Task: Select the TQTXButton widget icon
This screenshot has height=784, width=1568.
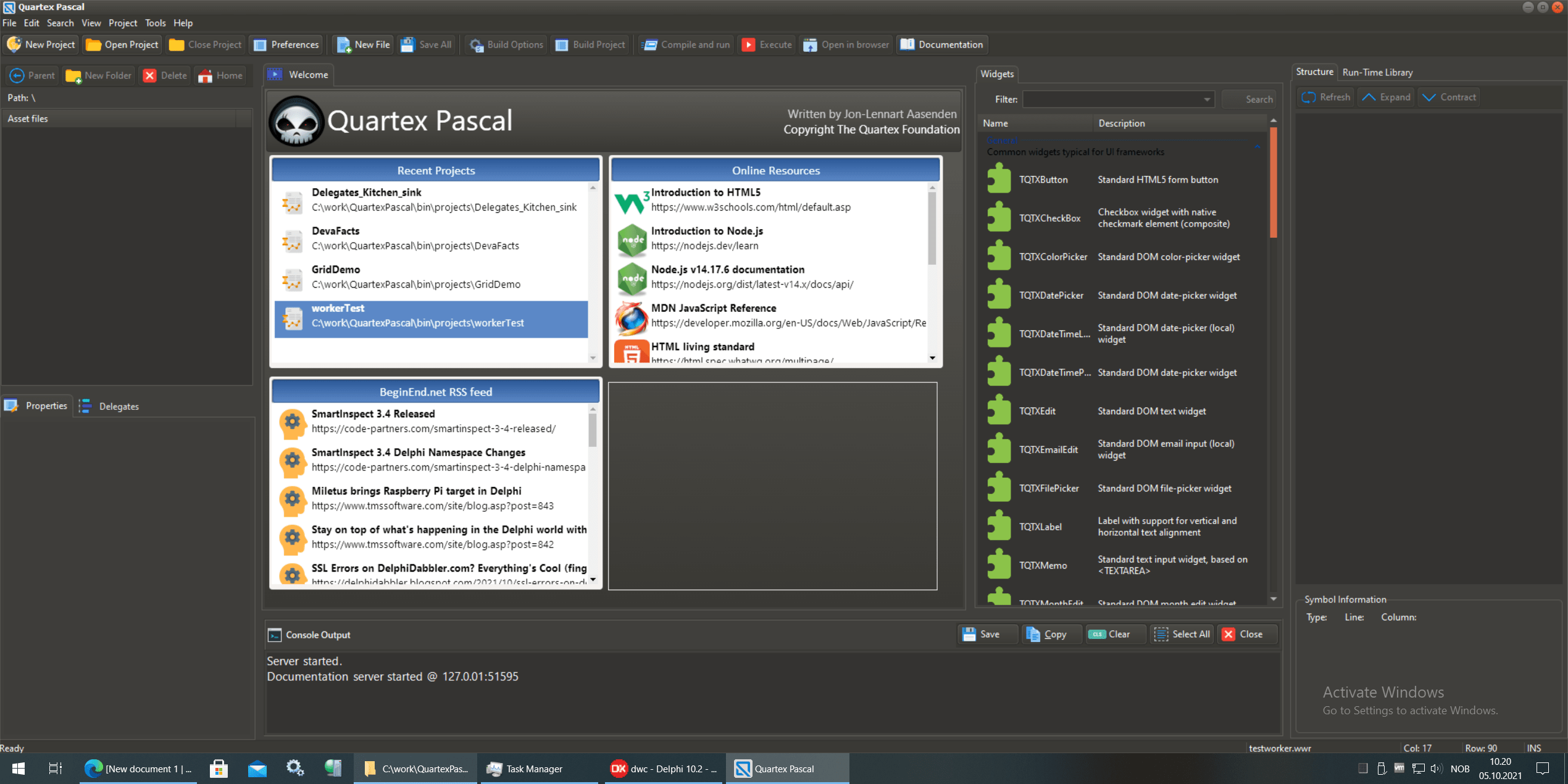Action: (x=998, y=180)
